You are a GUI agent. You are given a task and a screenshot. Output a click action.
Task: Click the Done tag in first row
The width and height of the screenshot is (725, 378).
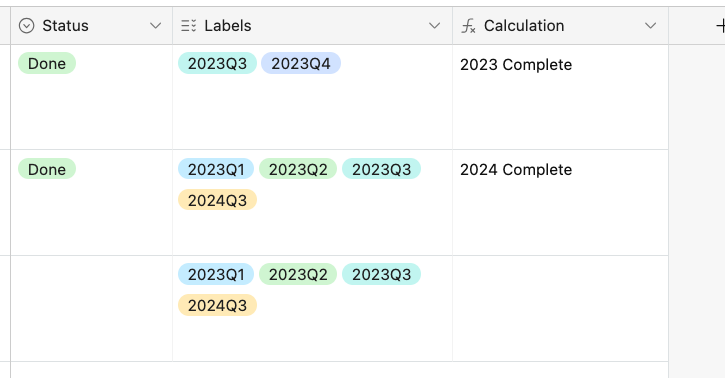(x=47, y=63)
